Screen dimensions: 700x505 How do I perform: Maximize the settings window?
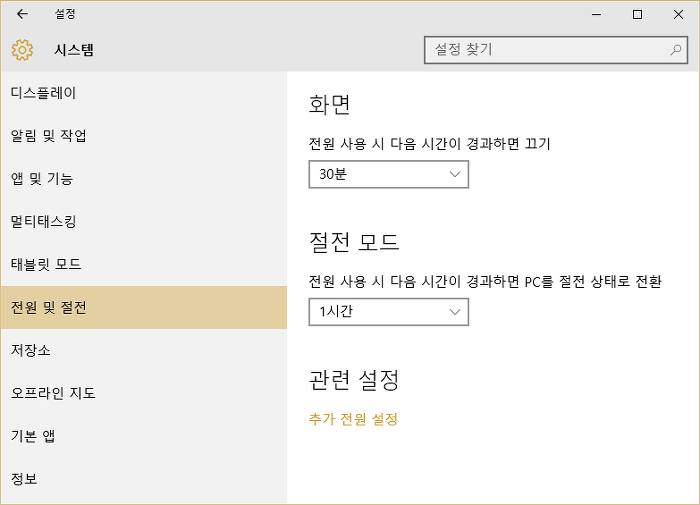coord(638,14)
